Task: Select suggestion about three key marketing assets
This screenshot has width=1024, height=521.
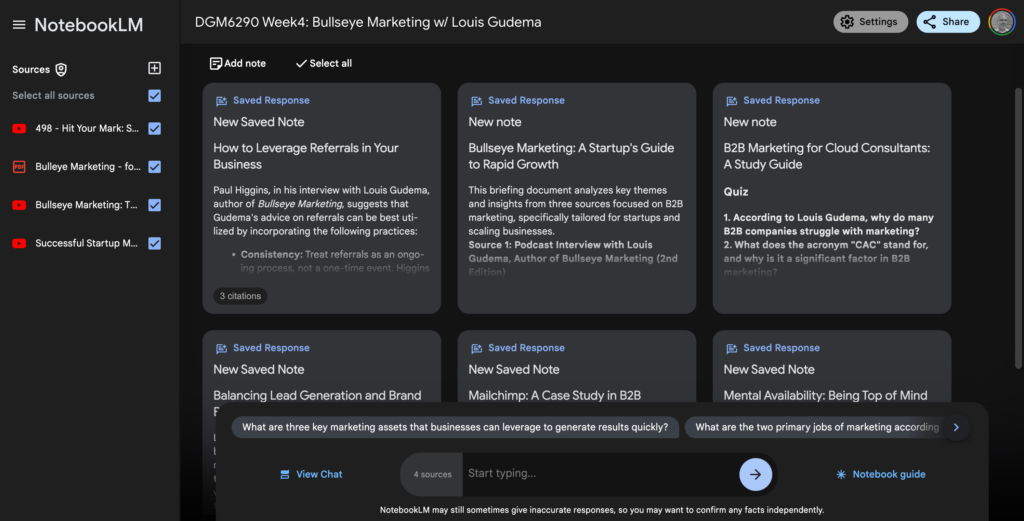Action: pyautogui.click(x=455, y=428)
